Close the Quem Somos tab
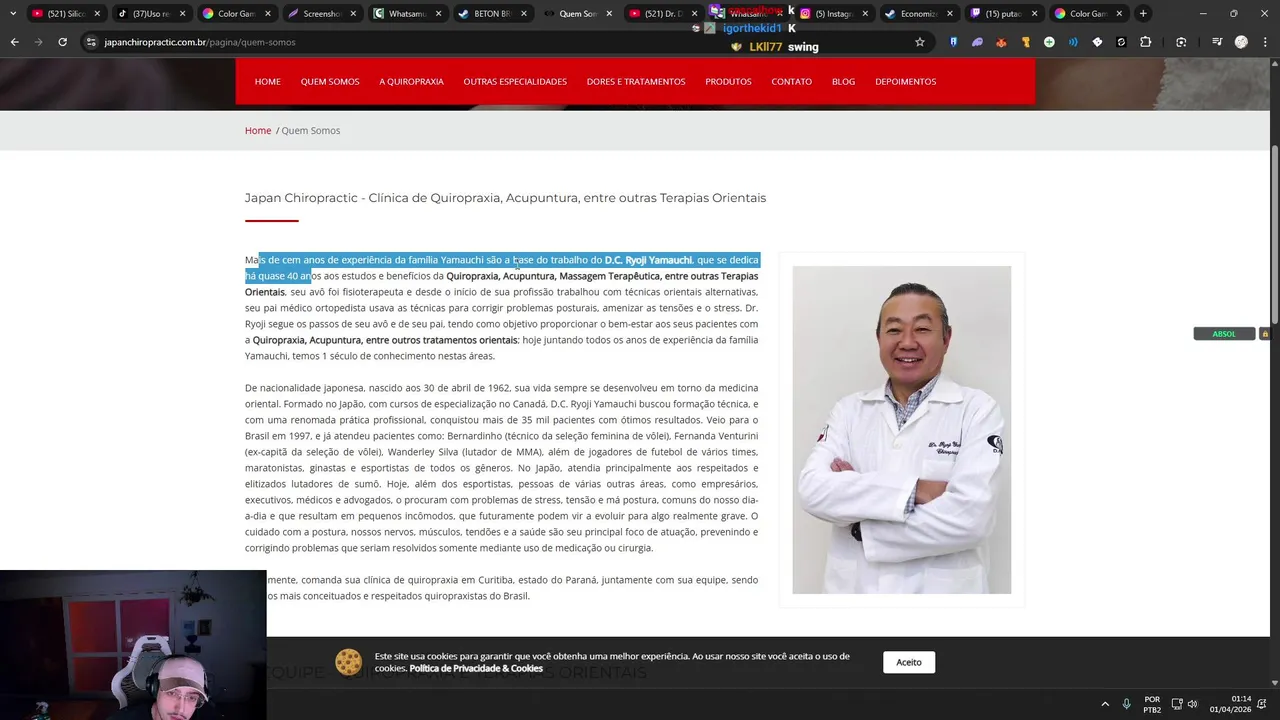The width and height of the screenshot is (1280, 720). (609, 14)
